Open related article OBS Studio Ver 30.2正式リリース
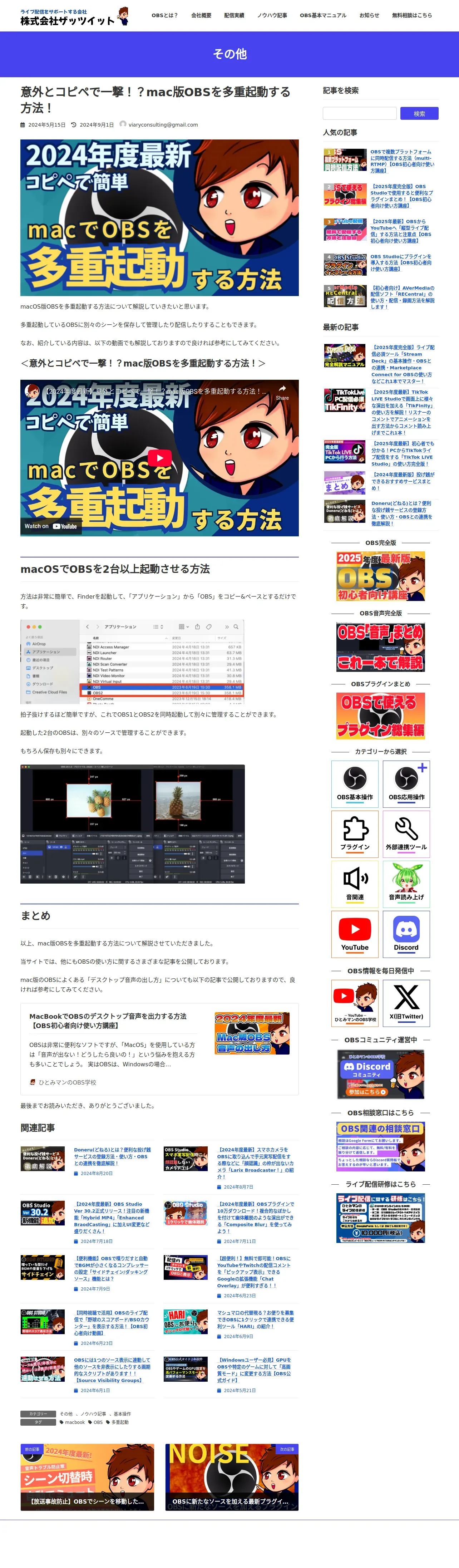The height and width of the screenshot is (1568, 459). click(x=112, y=1218)
